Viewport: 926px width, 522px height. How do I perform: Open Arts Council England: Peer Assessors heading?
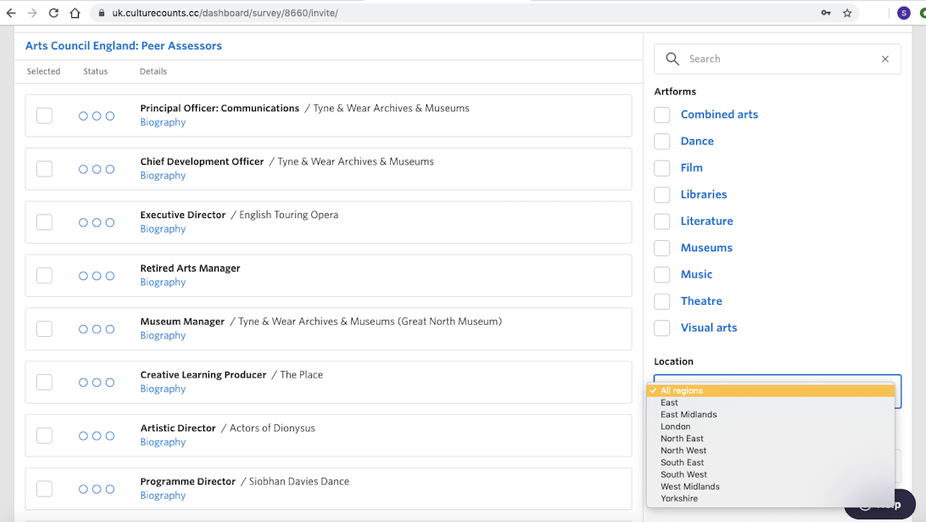[x=123, y=46]
